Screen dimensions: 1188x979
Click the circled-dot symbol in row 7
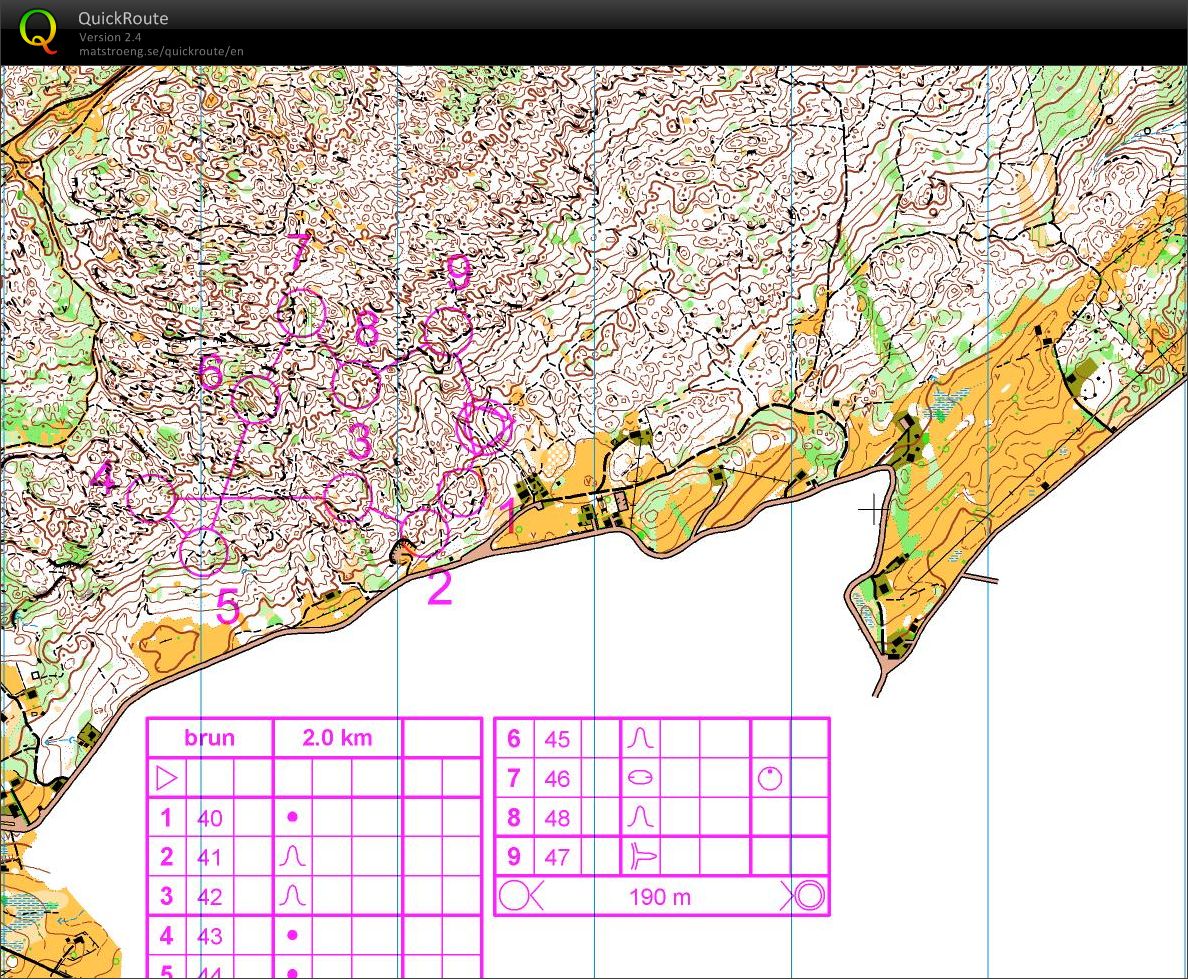pyautogui.click(x=769, y=778)
